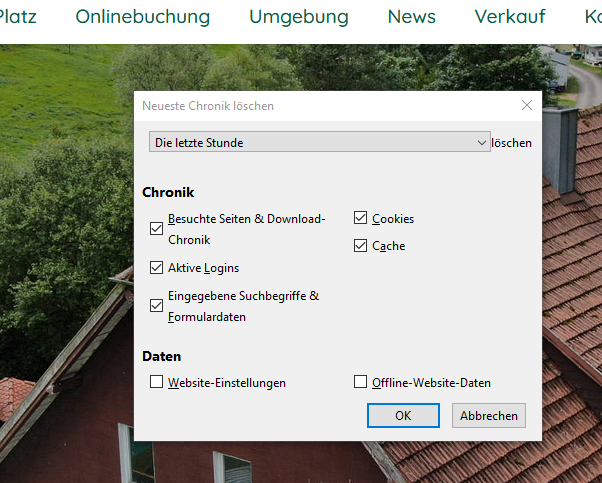Enable the Website-Einstellungen checkbox
The image size is (602, 483).
point(157,382)
